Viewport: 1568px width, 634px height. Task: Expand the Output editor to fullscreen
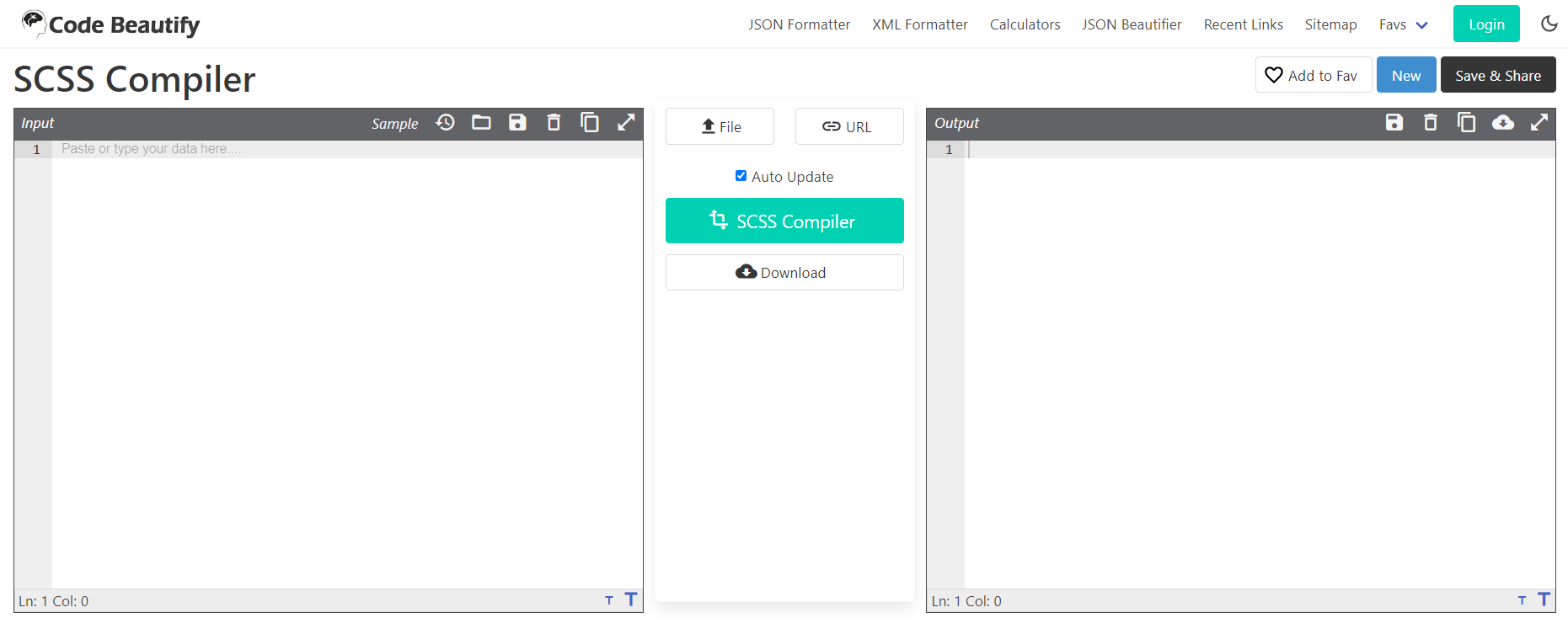pyautogui.click(x=1539, y=123)
